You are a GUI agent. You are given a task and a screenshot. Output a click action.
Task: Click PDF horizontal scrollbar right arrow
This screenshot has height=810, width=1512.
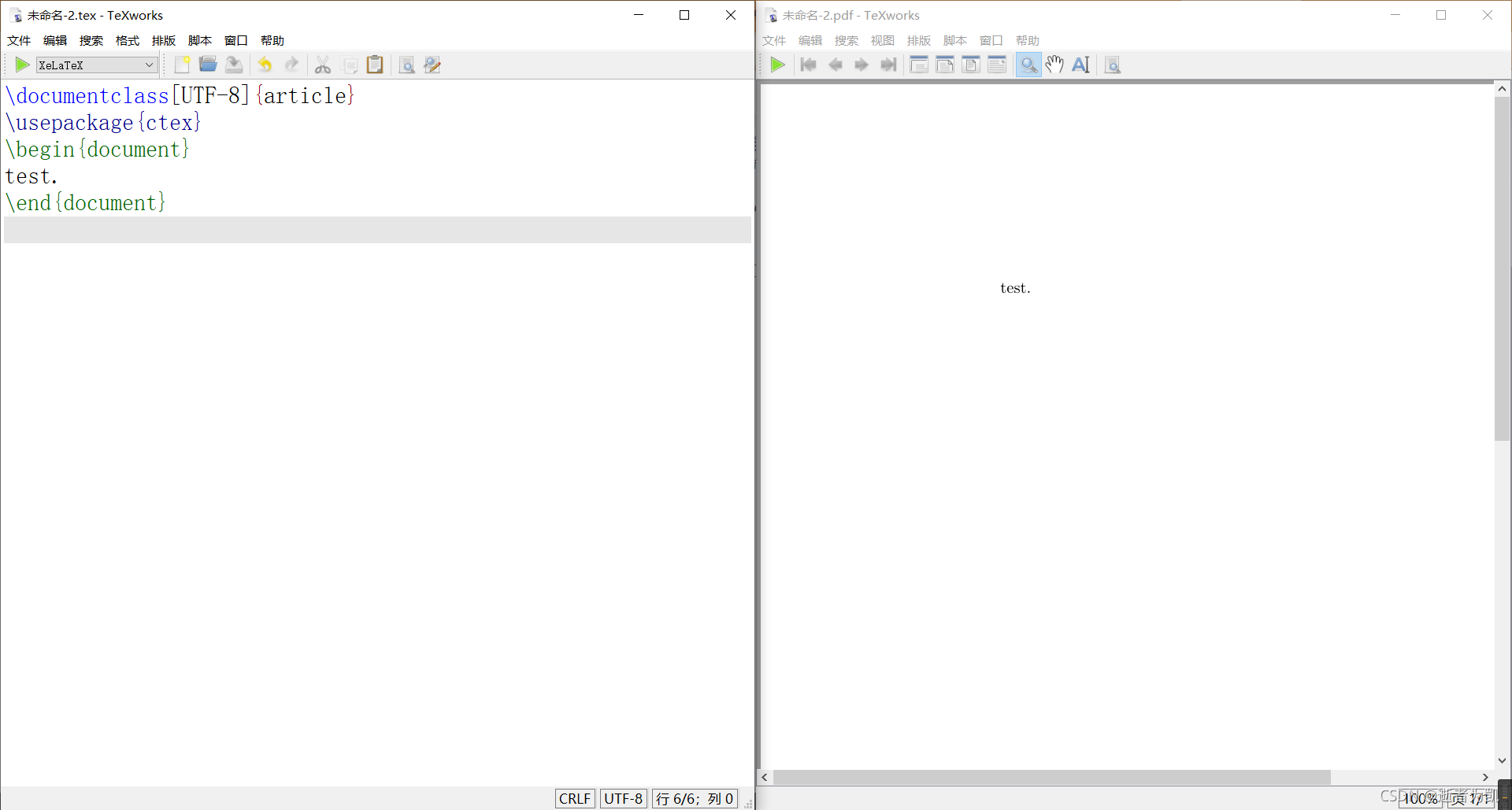1486,777
